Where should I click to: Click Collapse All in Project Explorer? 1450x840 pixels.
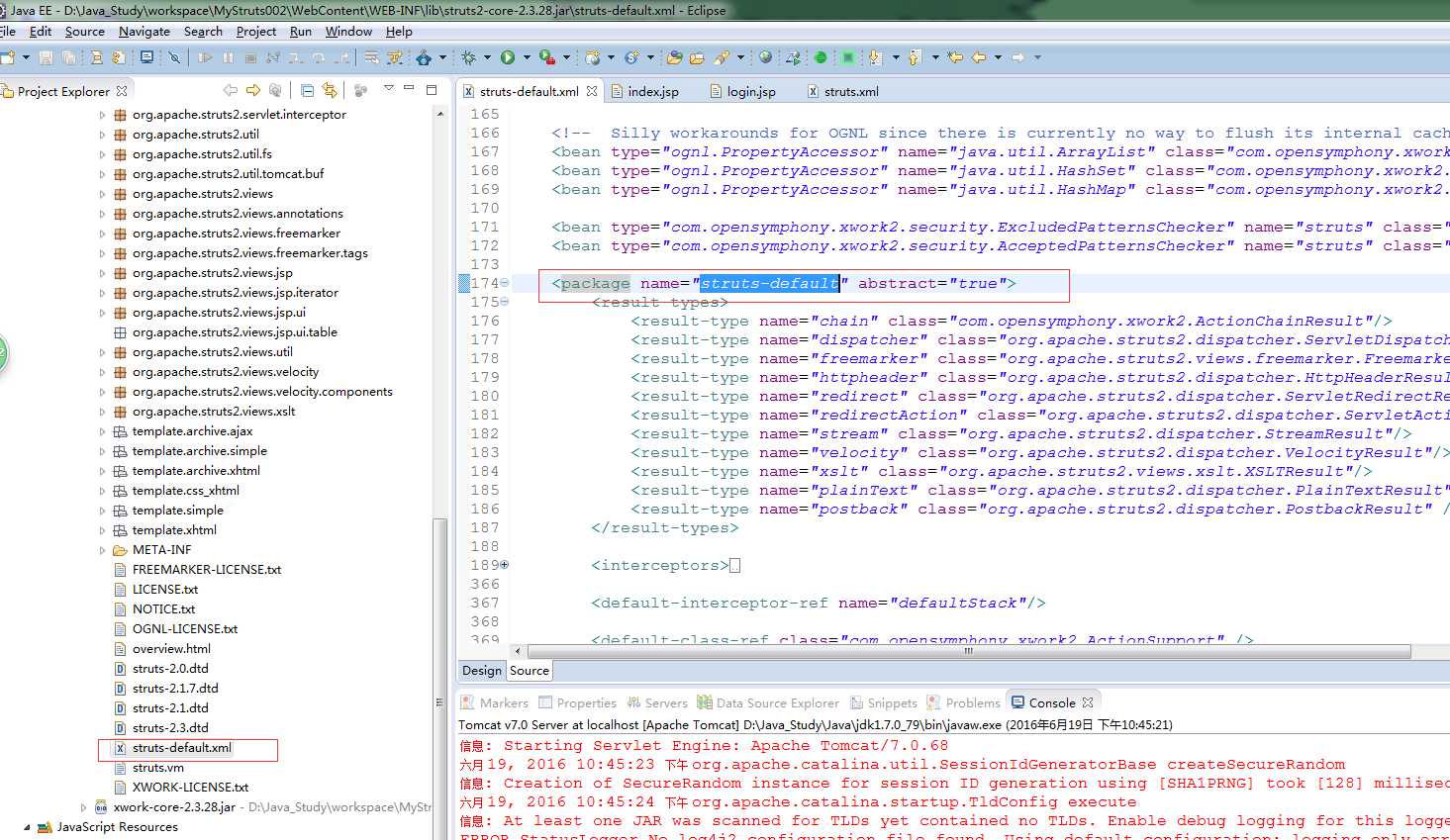pos(307,90)
